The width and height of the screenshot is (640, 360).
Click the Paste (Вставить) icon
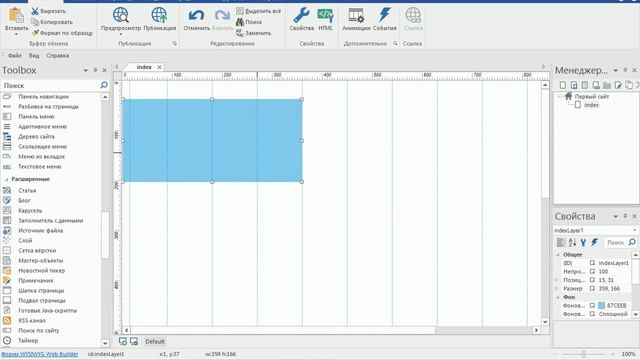click(x=16, y=16)
